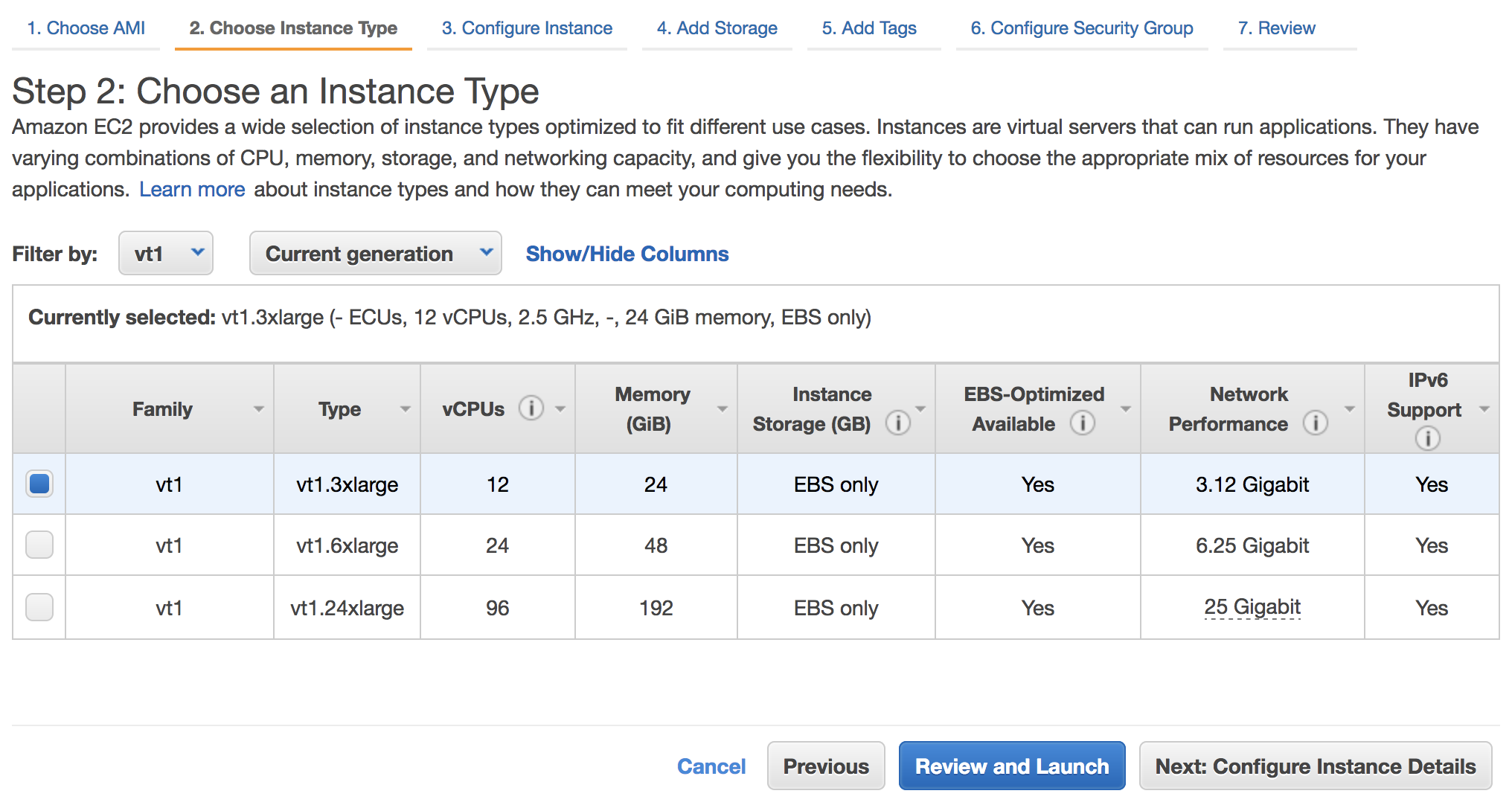Deselect the vt1.3xlarge instance checkbox
The width and height of the screenshot is (1512, 811).
click(x=39, y=484)
